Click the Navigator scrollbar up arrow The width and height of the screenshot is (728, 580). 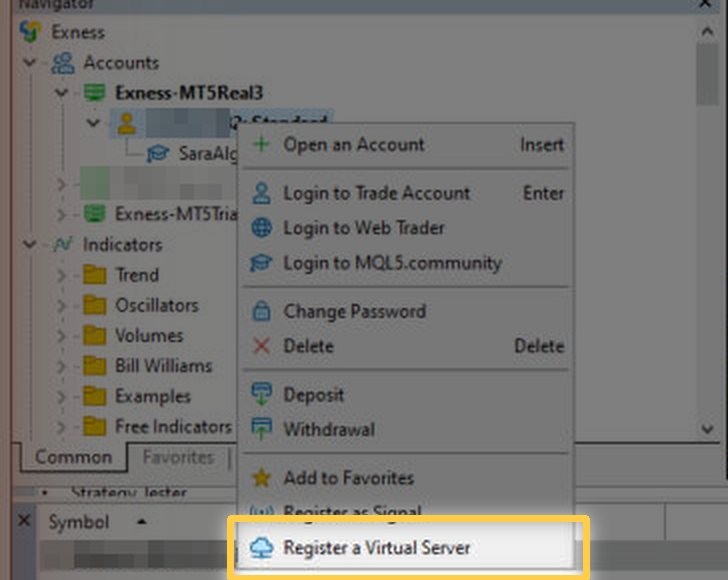pos(707,32)
